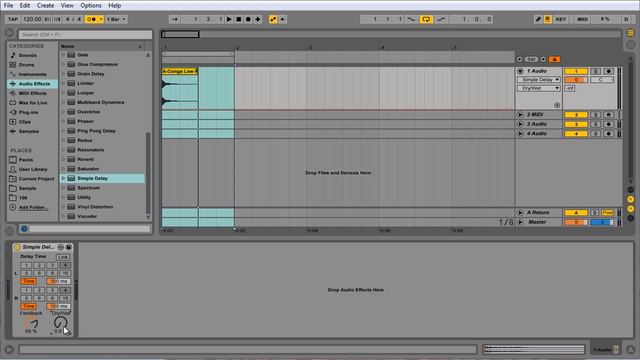Expand the Ping Pong Delay folder
The image size is (640, 360).
coord(63,131)
